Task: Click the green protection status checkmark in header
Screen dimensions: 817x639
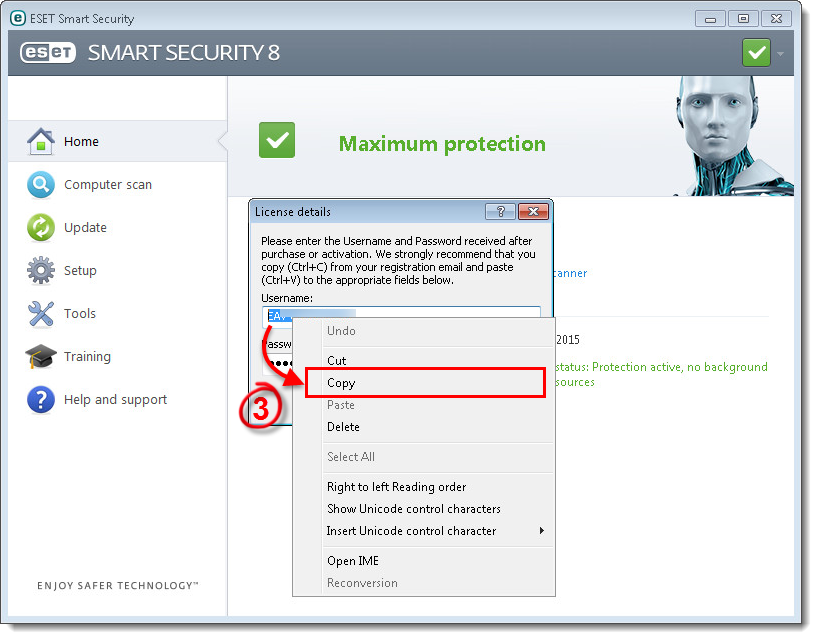Action: pos(756,53)
